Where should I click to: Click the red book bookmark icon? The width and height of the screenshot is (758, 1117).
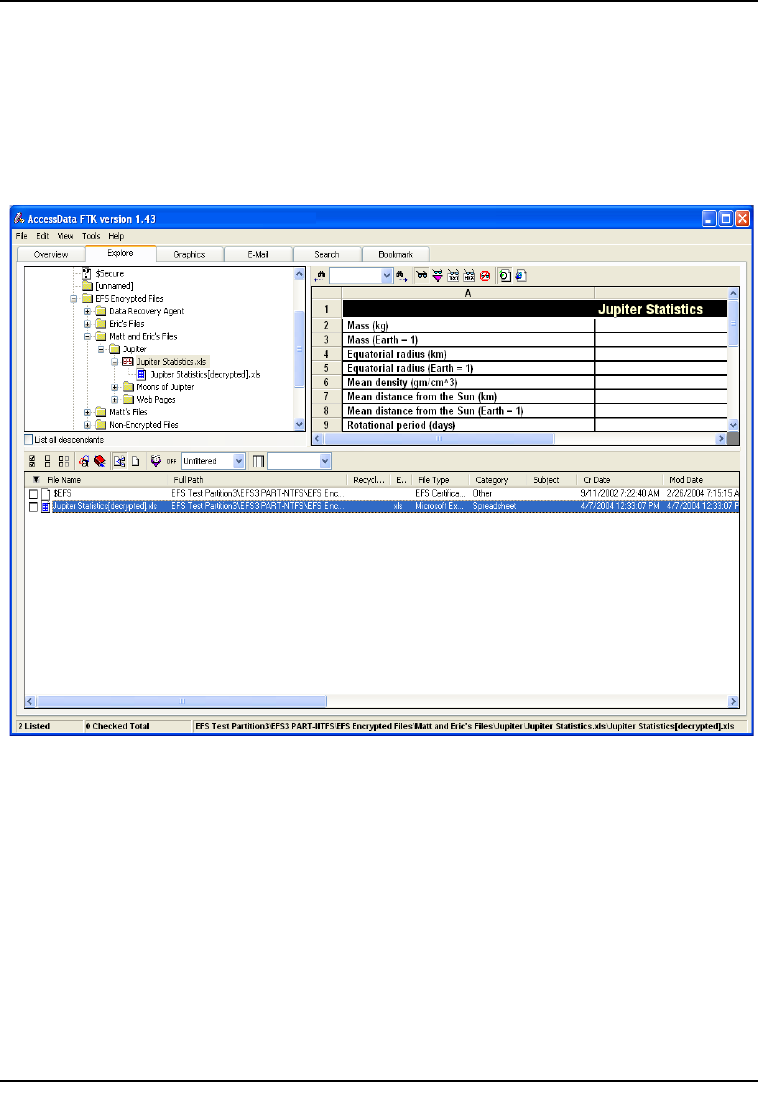(100, 462)
